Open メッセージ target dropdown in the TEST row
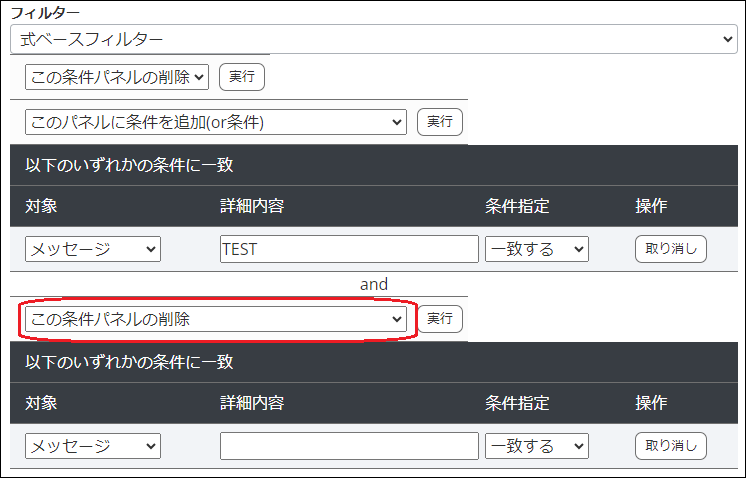Screen dimensions: 746x478 pyautogui.click(x=93, y=249)
